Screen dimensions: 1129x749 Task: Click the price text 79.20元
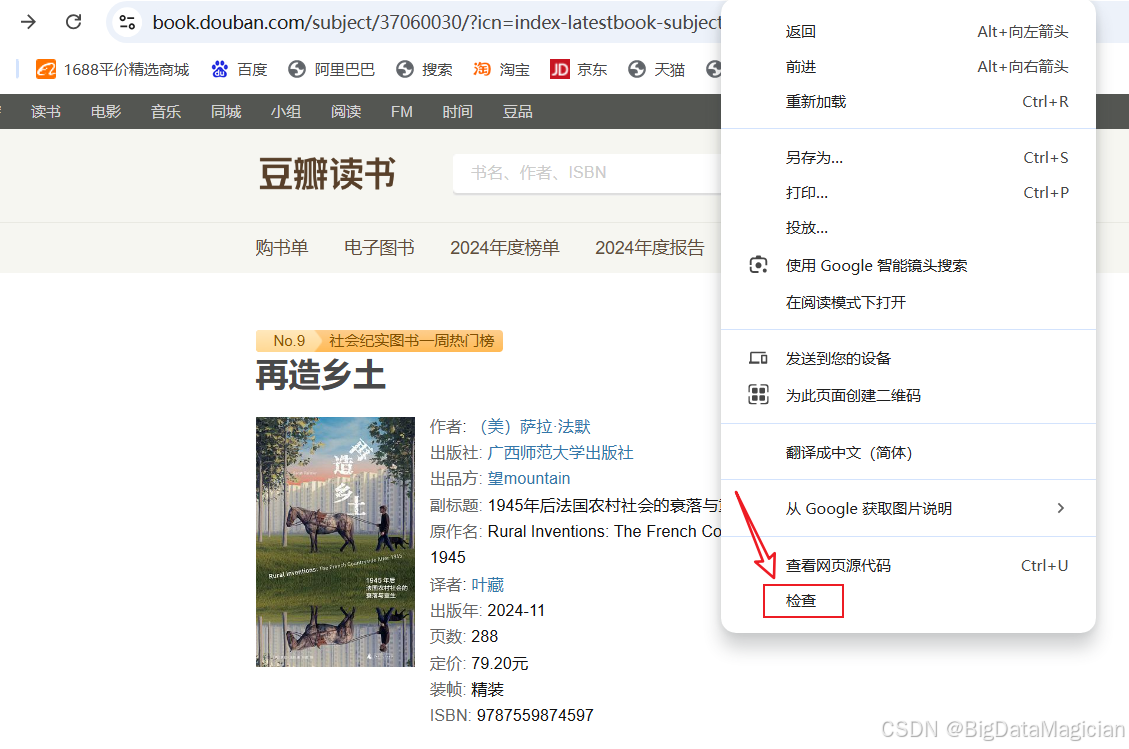point(500,663)
